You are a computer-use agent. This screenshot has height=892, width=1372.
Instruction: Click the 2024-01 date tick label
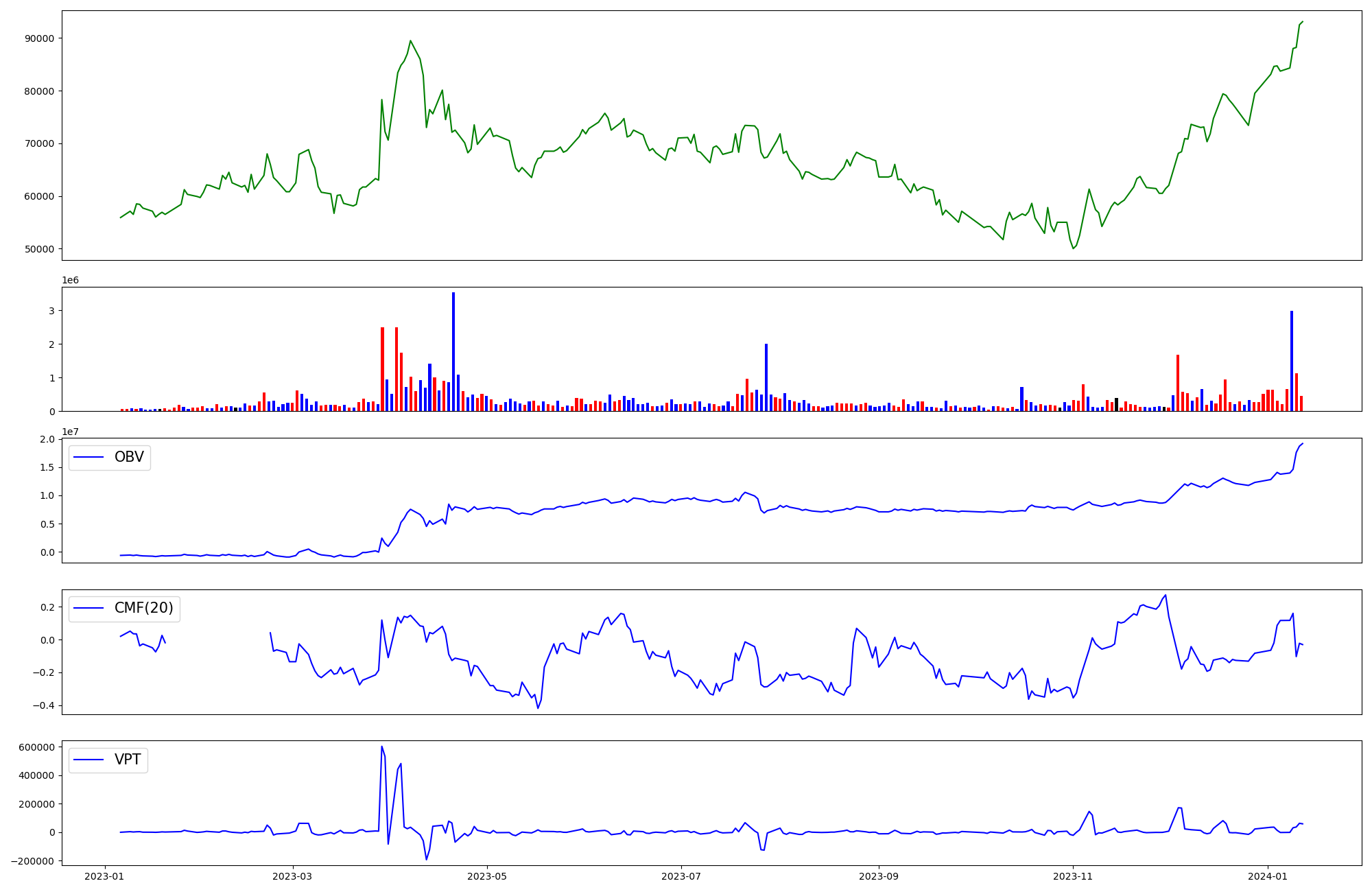(1268, 876)
